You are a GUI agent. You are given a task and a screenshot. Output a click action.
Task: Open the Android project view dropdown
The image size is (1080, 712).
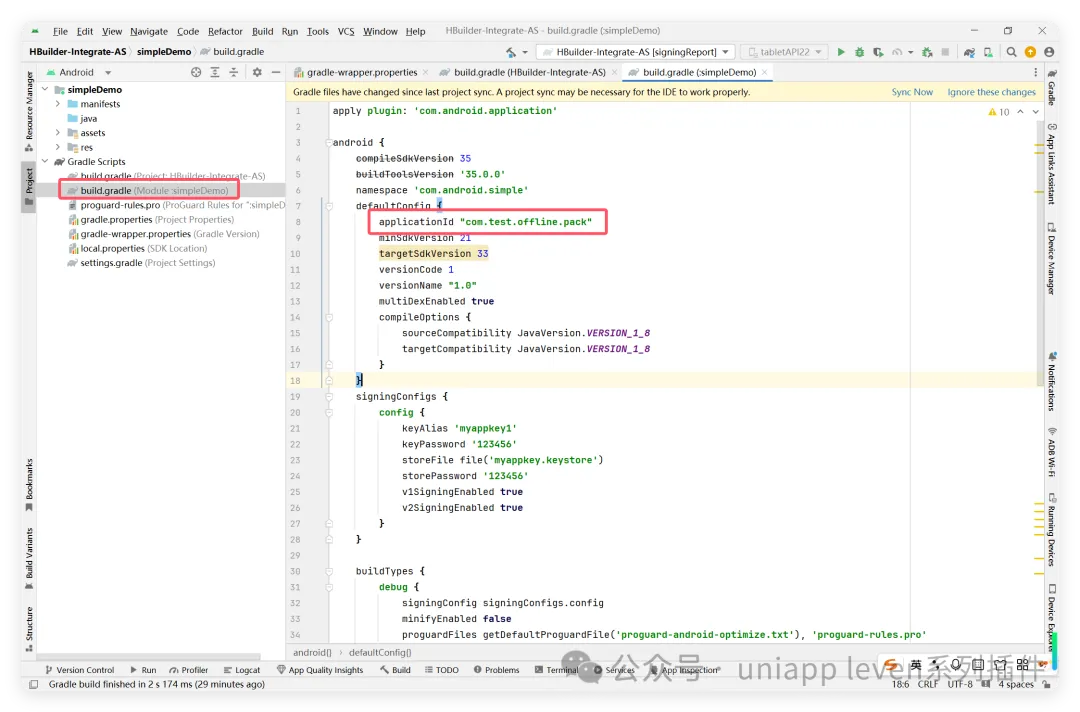pyautogui.click(x=78, y=72)
